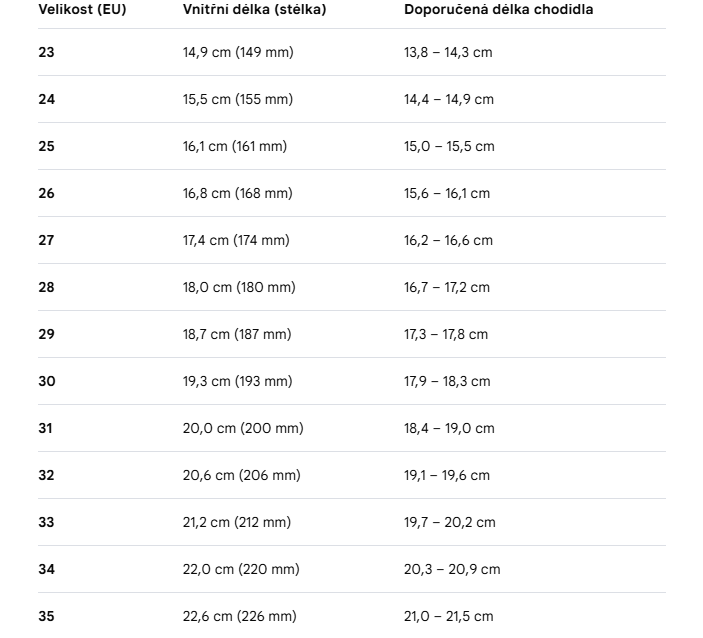This screenshot has height=638, width=703.
Task: Select the size 31 row label
Action: coord(45,428)
